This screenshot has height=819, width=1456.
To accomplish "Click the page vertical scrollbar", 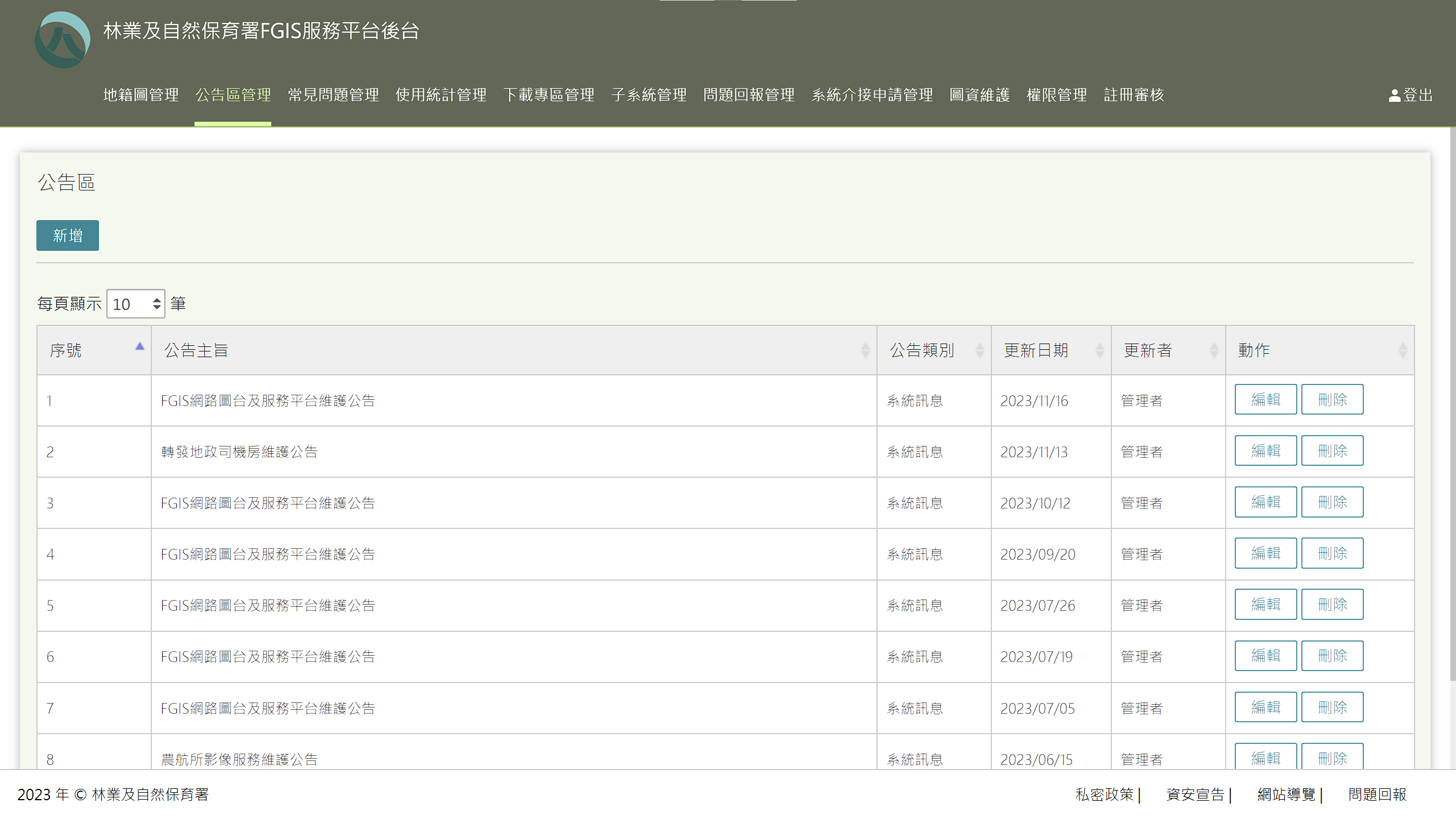I will pos(1452,398).
